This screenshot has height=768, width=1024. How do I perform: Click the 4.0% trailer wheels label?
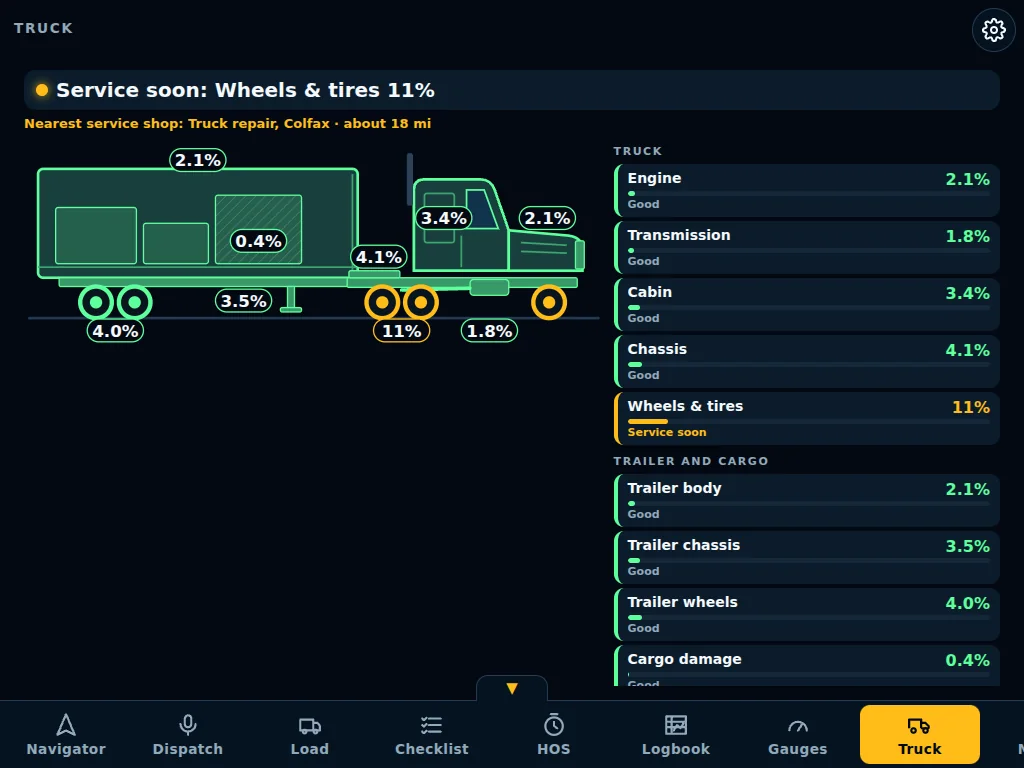click(115, 331)
